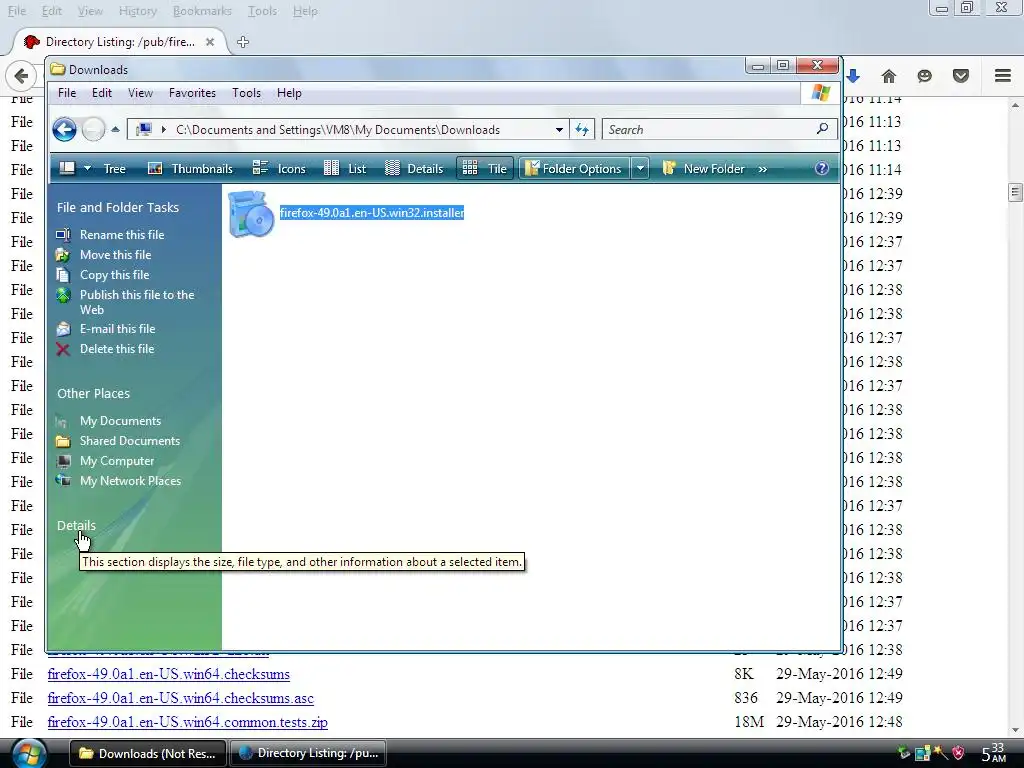Image resolution: width=1024 pixels, height=768 pixels.
Task: Switch to Directory Listing taskbar button
Action: (308, 753)
